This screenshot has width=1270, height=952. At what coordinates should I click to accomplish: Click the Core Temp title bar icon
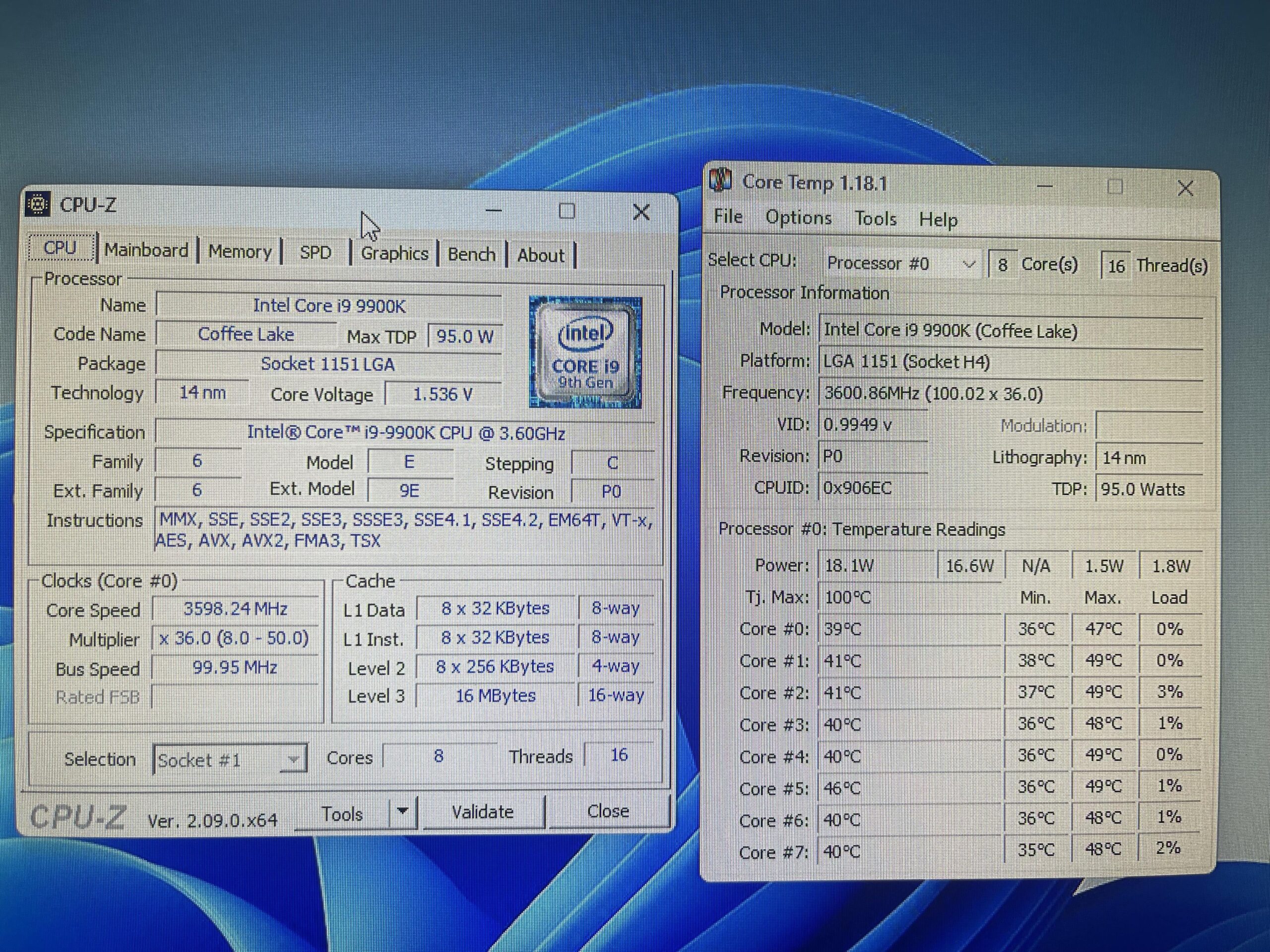tap(720, 179)
